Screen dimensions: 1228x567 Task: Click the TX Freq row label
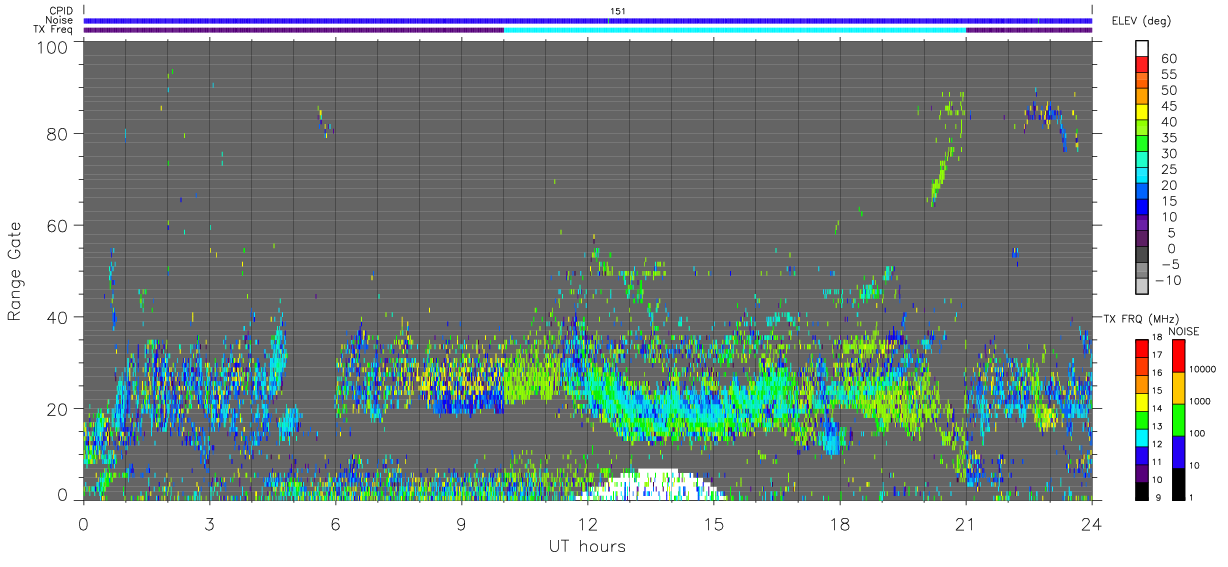pyautogui.click(x=52, y=29)
